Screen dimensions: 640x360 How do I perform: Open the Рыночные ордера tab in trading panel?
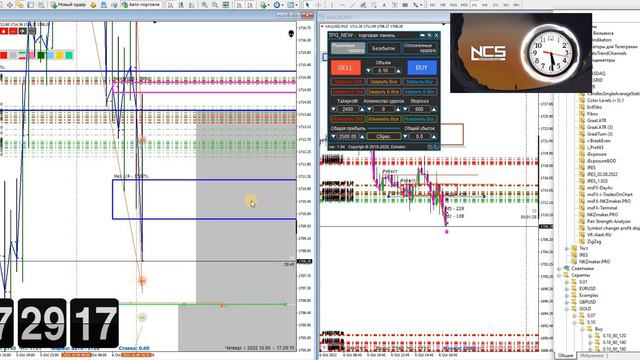(348, 49)
